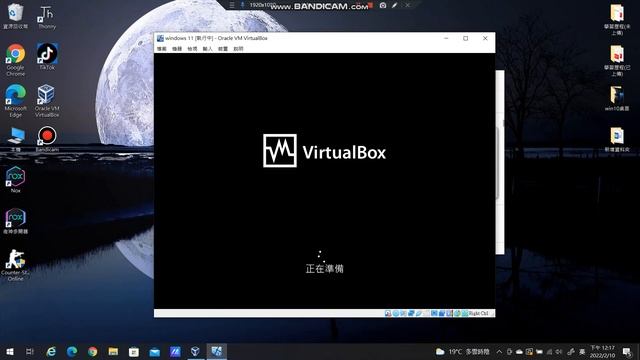Image resolution: width=640 pixels, height=360 pixels.
Task: Open the Google Chrome desktop shortcut
Action: (x=16, y=60)
